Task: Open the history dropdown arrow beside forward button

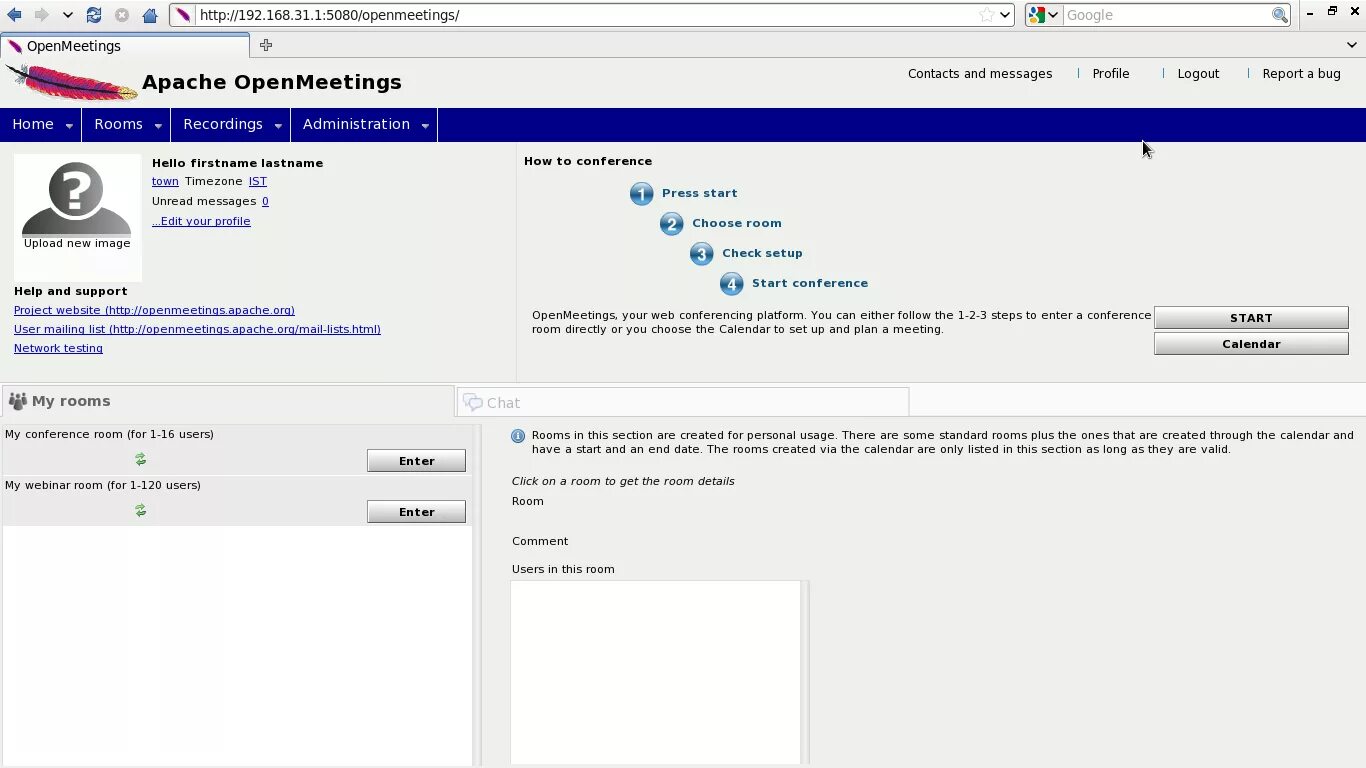Action: point(67,15)
